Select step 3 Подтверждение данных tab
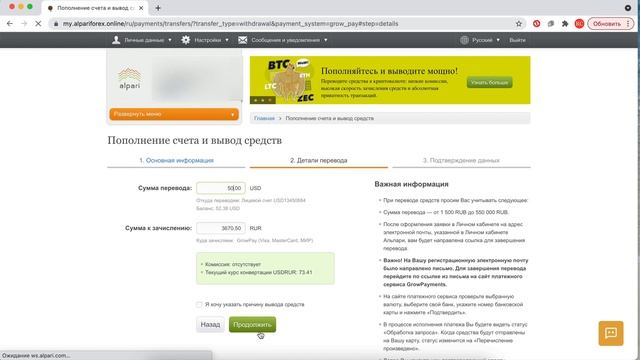This screenshot has width=640, height=360. coord(461,160)
